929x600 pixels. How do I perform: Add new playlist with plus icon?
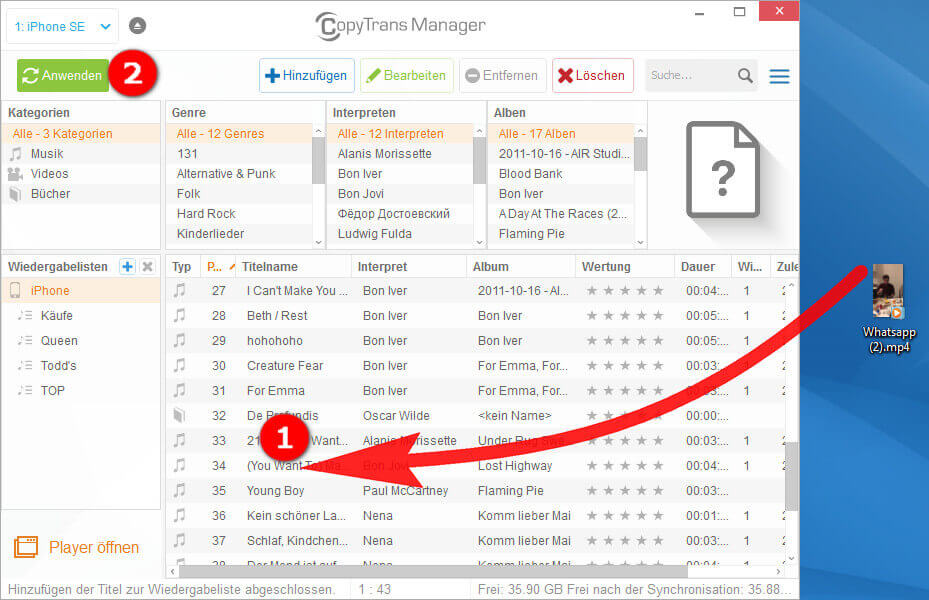click(x=127, y=267)
